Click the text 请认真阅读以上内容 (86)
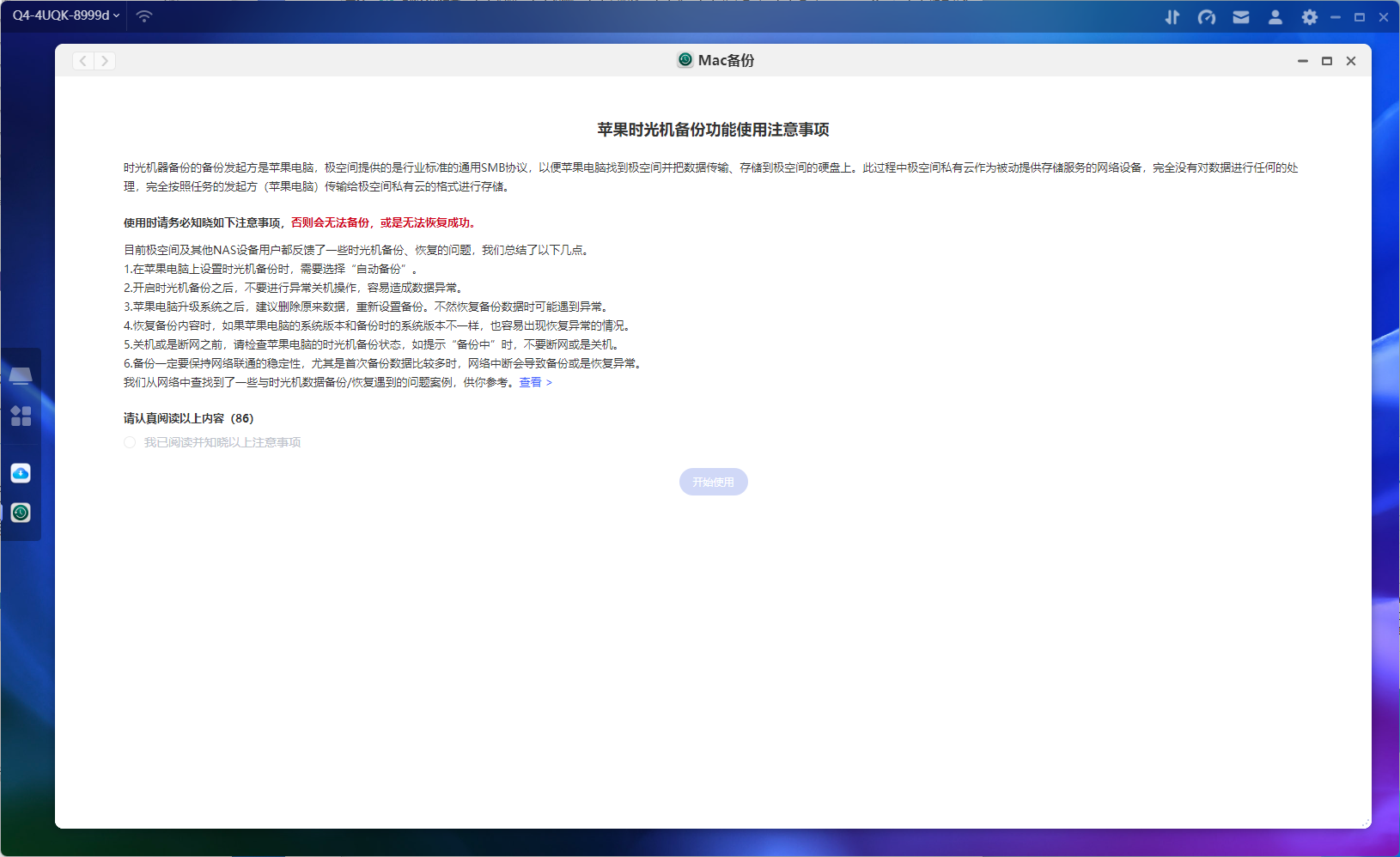This screenshot has height=857, width=1400. click(189, 418)
